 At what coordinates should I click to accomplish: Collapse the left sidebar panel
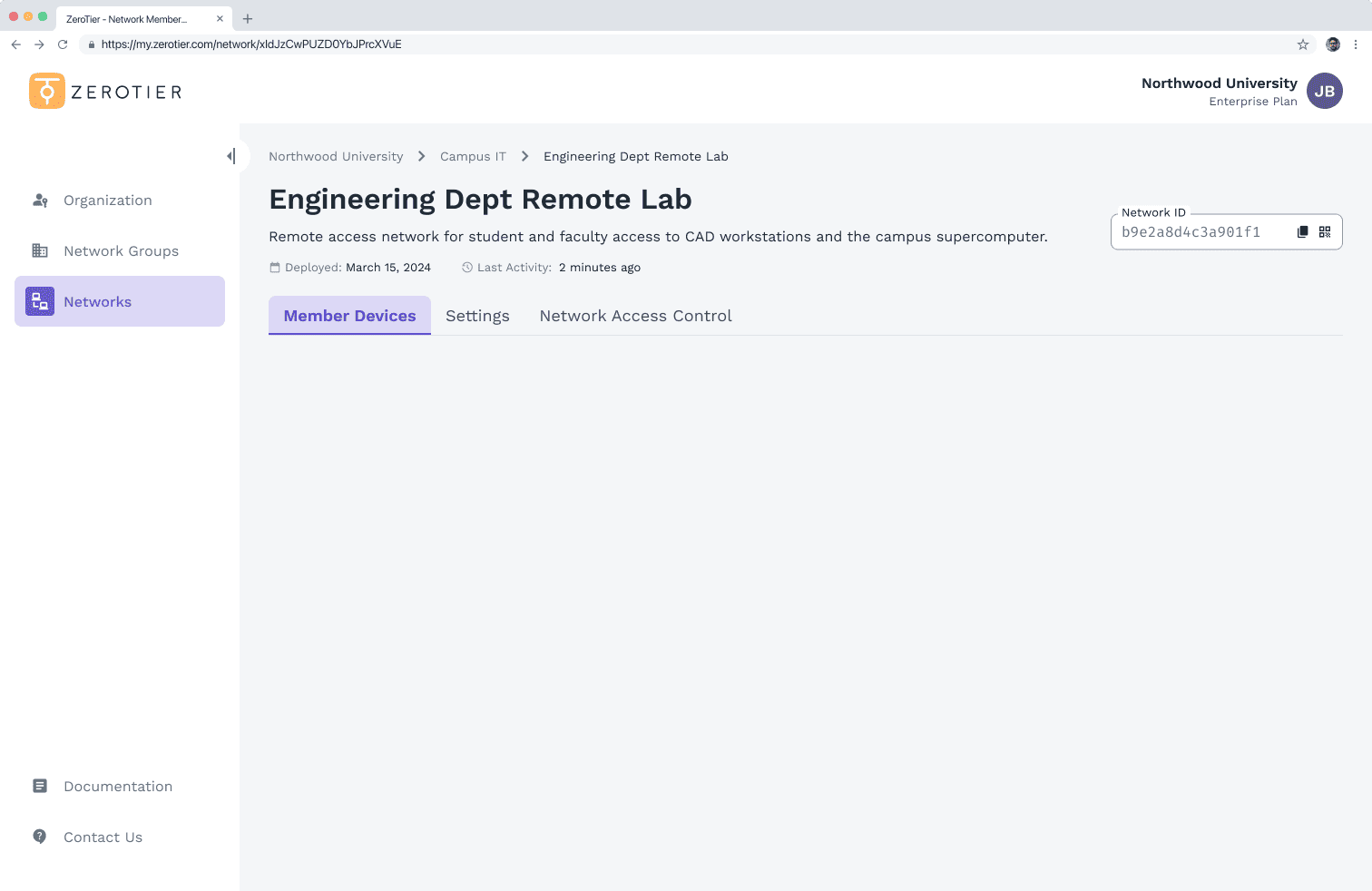point(231,156)
